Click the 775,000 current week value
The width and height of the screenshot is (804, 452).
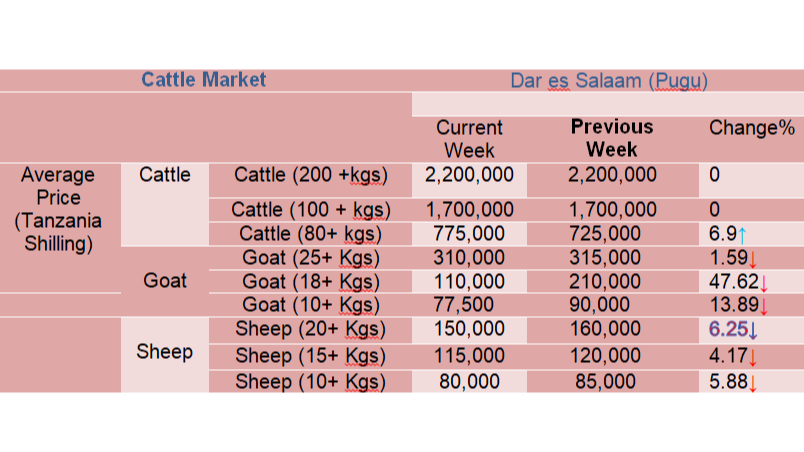(469, 234)
